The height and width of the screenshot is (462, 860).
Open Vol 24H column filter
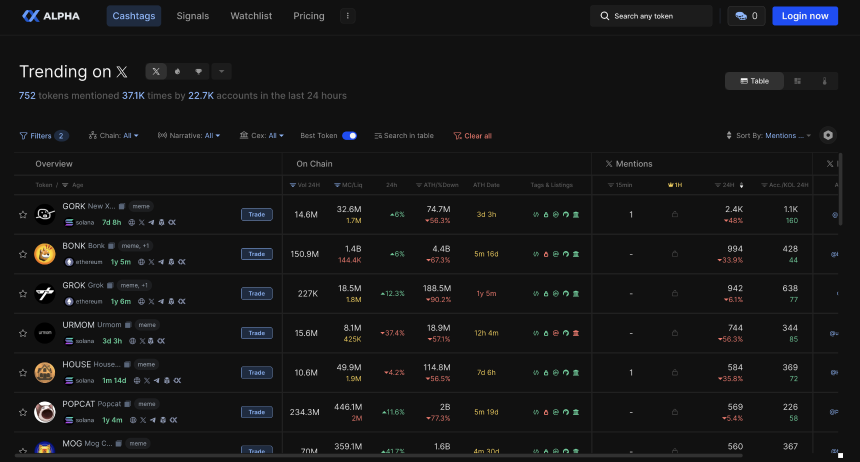(293, 185)
